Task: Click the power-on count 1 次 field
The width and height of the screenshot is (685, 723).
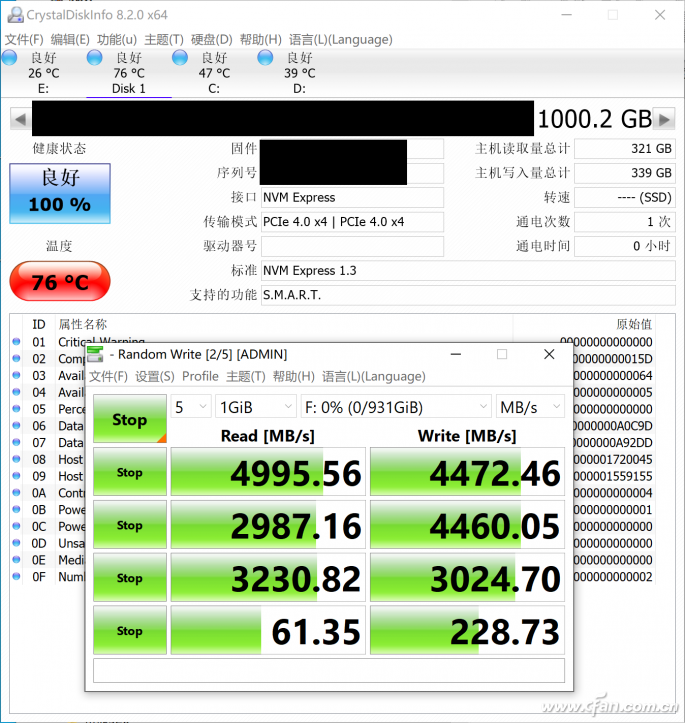Action: pyautogui.click(x=625, y=222)
